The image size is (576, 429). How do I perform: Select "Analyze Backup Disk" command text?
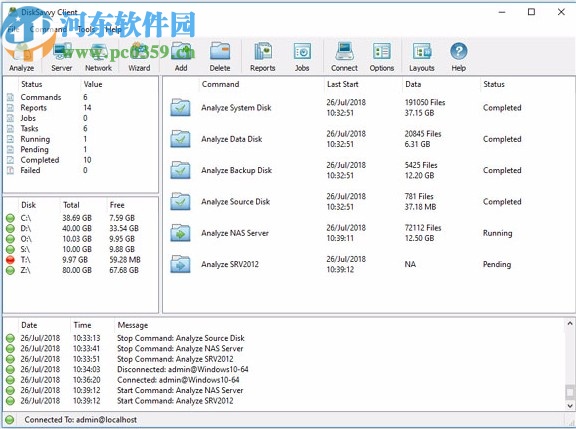click(x=237, y=170)
